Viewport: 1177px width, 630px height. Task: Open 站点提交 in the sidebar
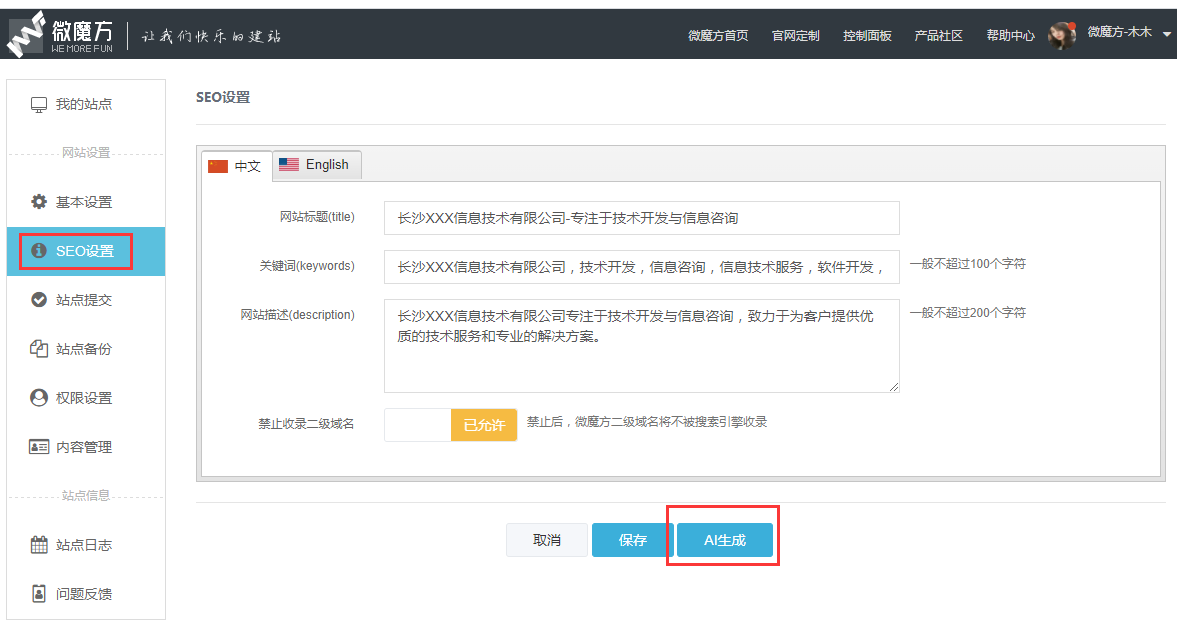(86, 300)
